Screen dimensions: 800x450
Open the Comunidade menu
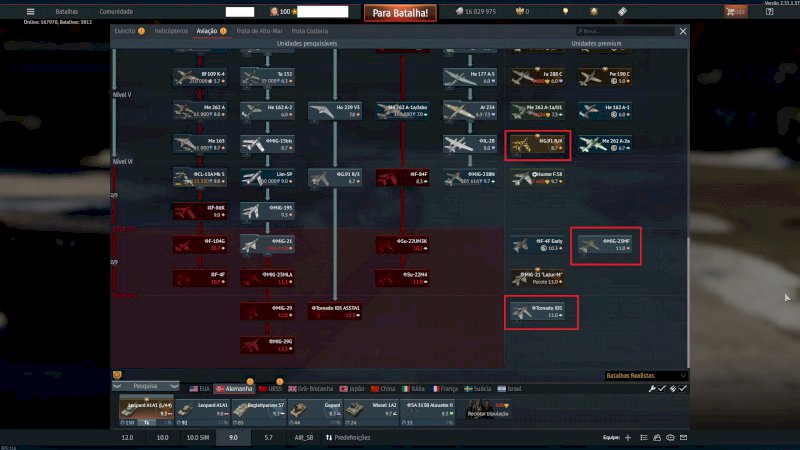click(116, 11)
